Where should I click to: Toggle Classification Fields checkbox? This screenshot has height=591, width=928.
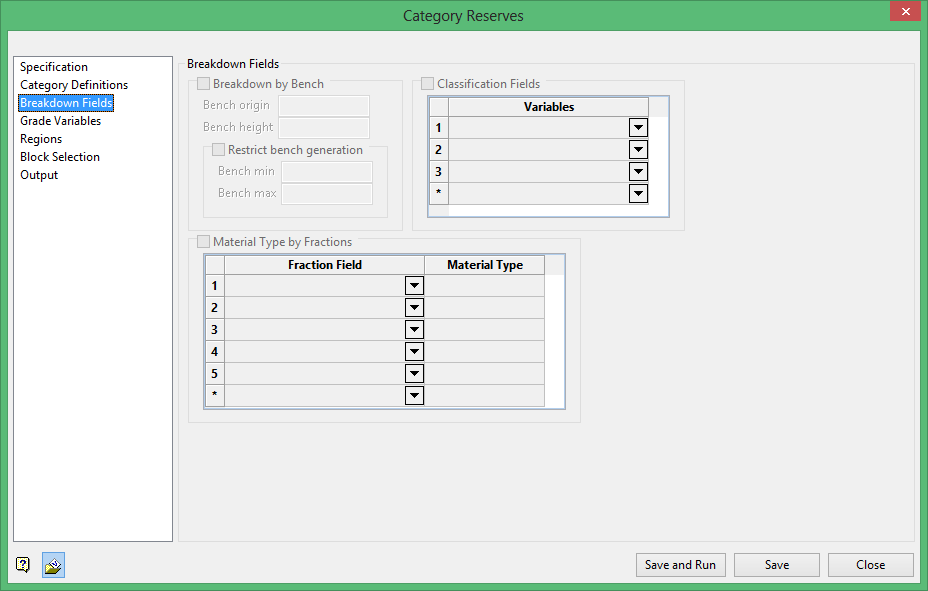click(428, 84)
